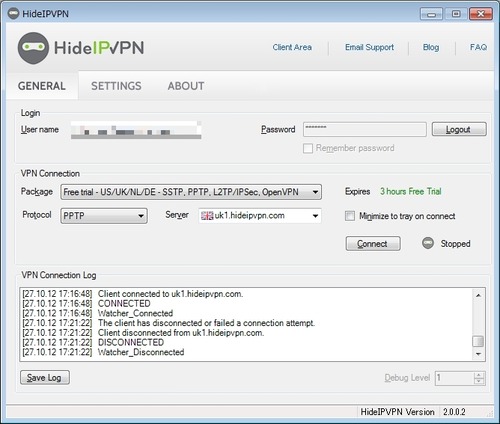Click the Connect button
The width and height of the screenshot is (500, 424).
(x=373, y=244)
